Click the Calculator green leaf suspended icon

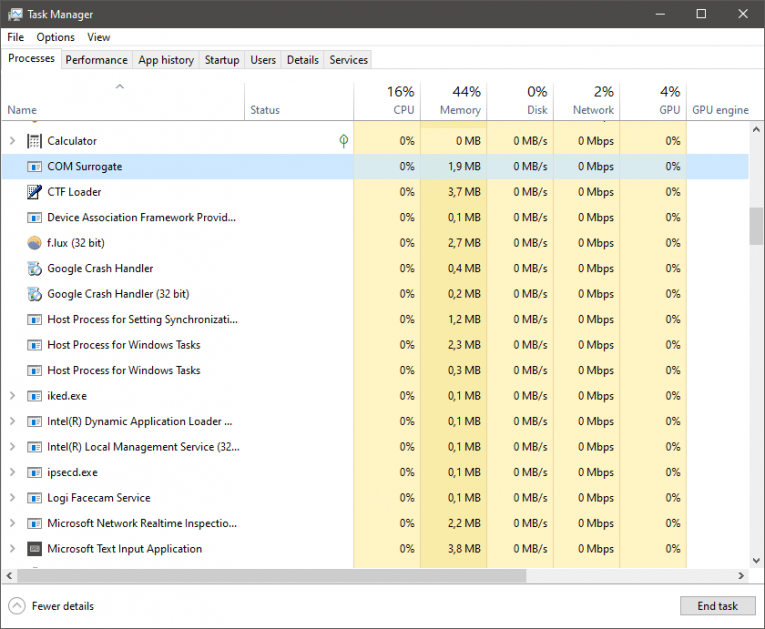[x=343, y=141]
